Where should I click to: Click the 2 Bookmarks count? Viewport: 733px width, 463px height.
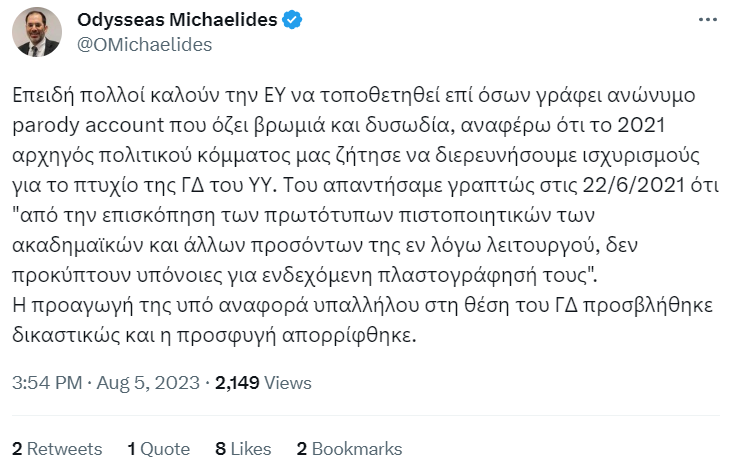tap(349, 448)
